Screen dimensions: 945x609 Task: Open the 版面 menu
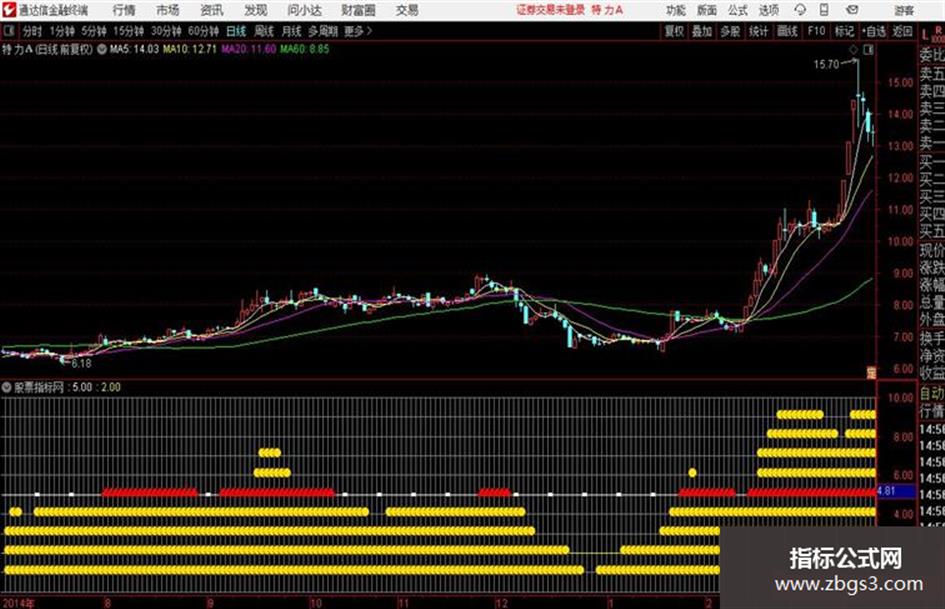tap(706, 10)
